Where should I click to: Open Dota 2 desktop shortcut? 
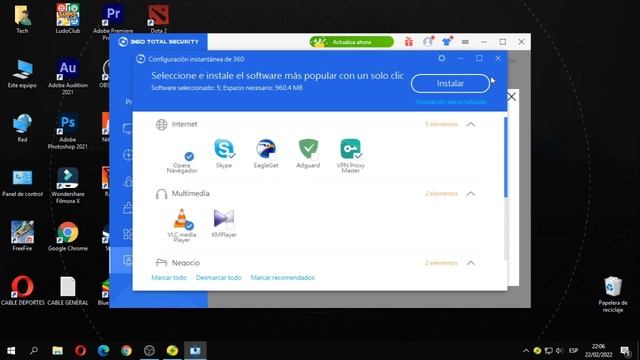tap(158, 19)
